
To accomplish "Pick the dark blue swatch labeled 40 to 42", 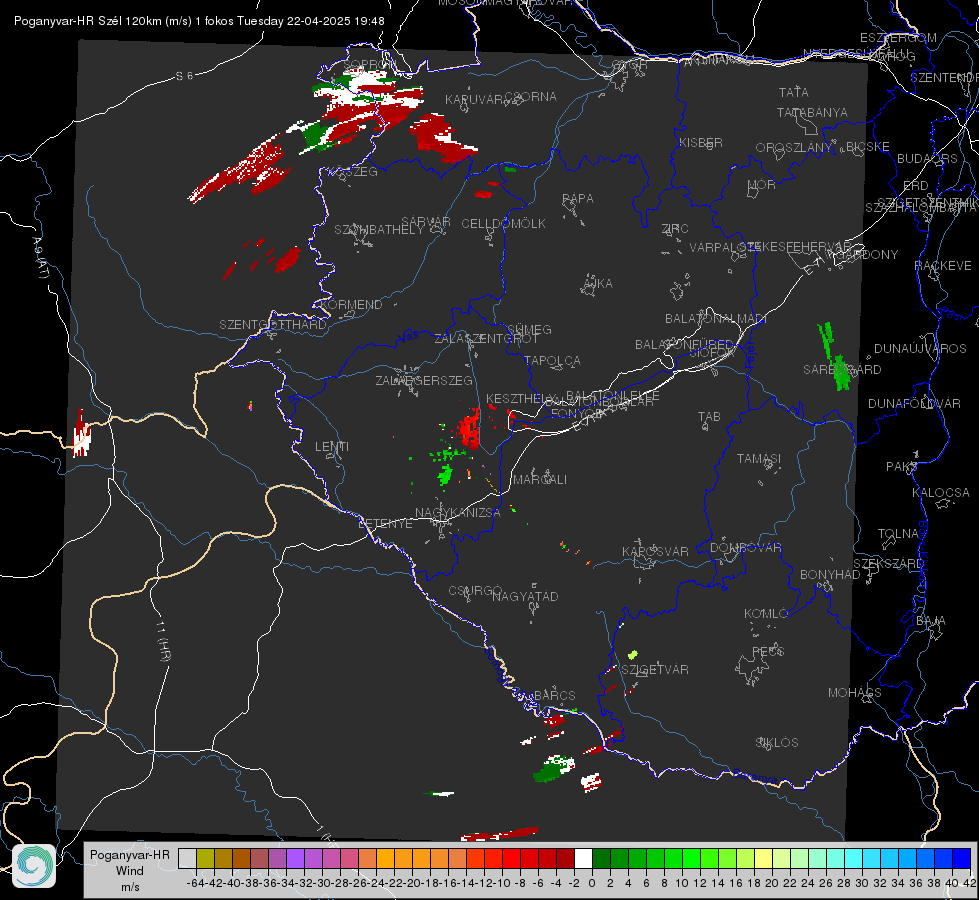I will click(x=962, y=859).
